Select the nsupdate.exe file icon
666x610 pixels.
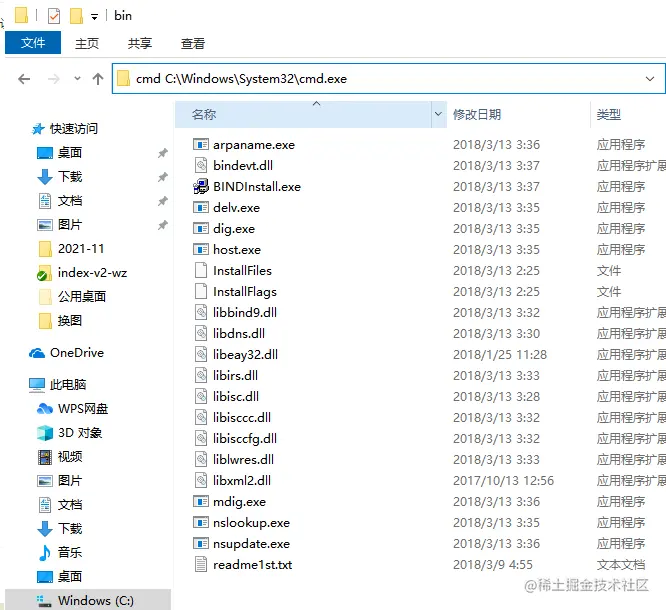point(201,543)
